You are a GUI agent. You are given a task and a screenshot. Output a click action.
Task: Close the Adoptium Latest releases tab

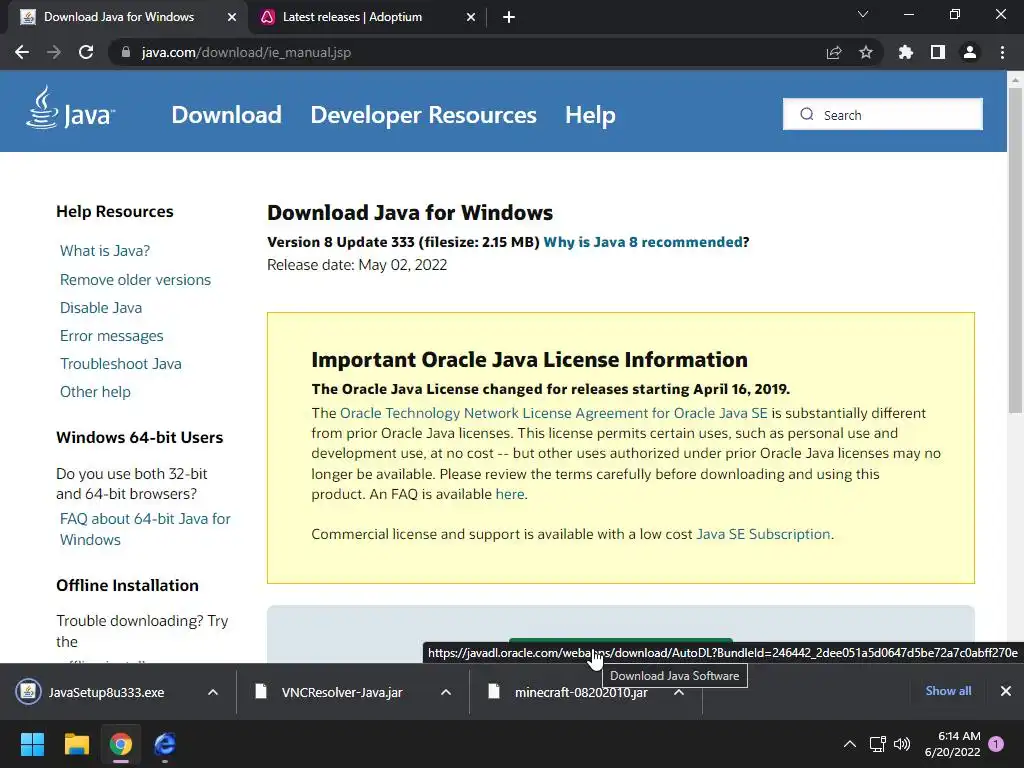(471, 17)
